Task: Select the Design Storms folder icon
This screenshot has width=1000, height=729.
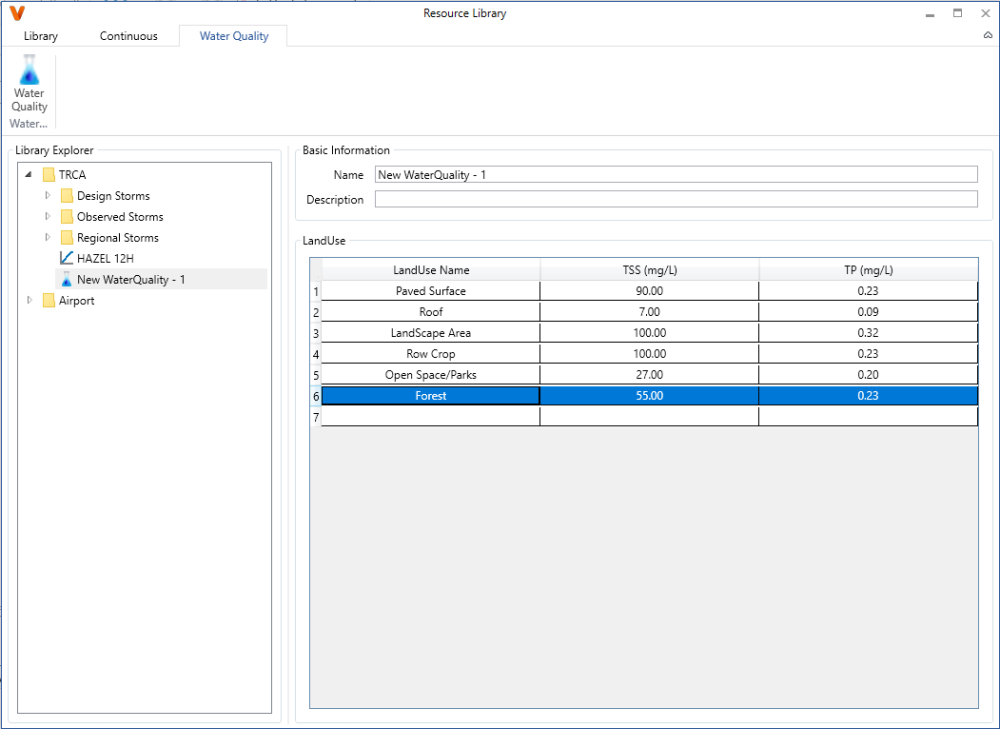Action: [x=67, y=196]
